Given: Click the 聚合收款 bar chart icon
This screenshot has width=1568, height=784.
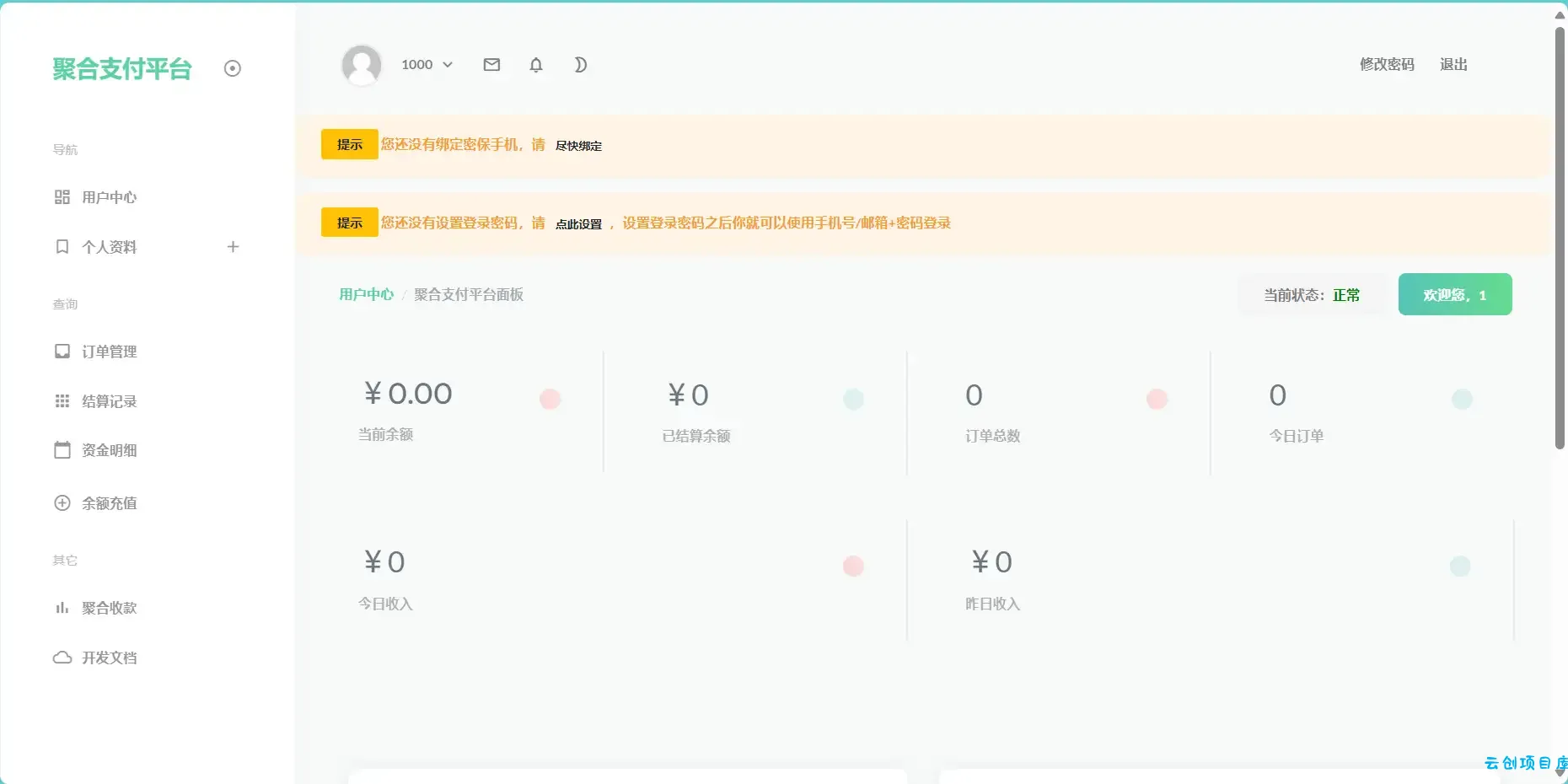Looking at the screenshot, I should [62, 607].
